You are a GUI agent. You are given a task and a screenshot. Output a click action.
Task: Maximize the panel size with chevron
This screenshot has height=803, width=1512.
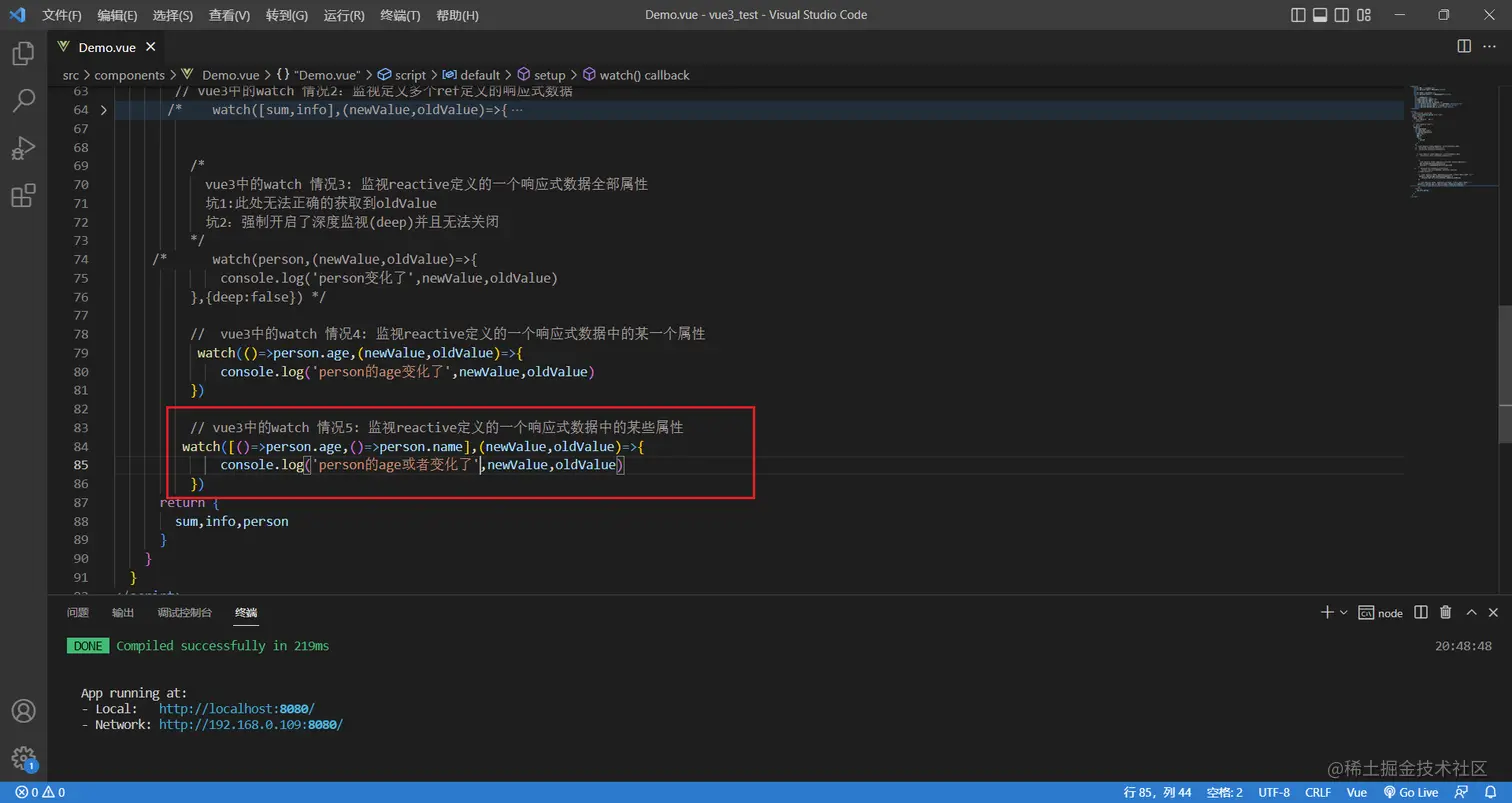1471,612
